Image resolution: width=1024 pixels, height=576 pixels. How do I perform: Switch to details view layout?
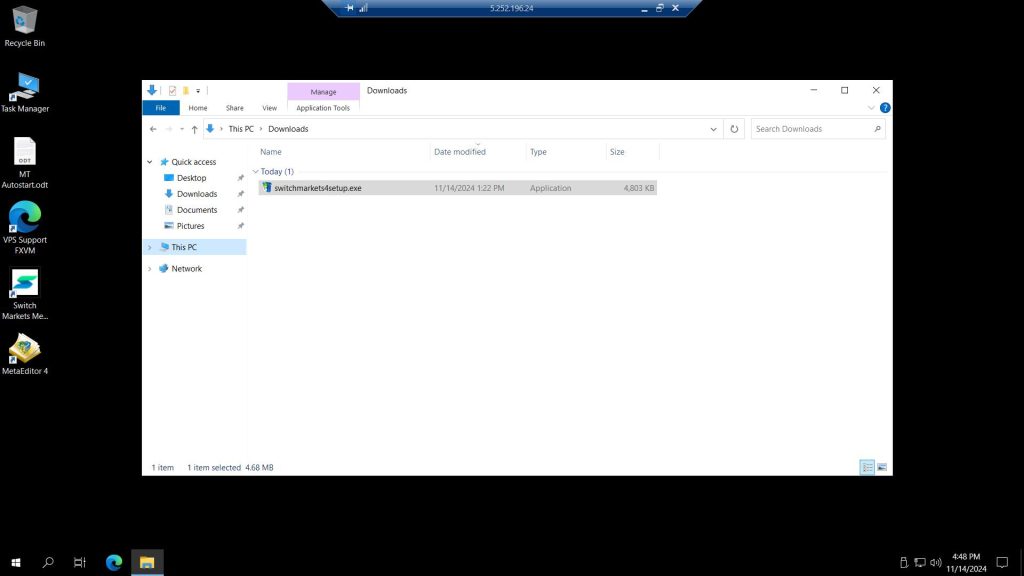867,467
